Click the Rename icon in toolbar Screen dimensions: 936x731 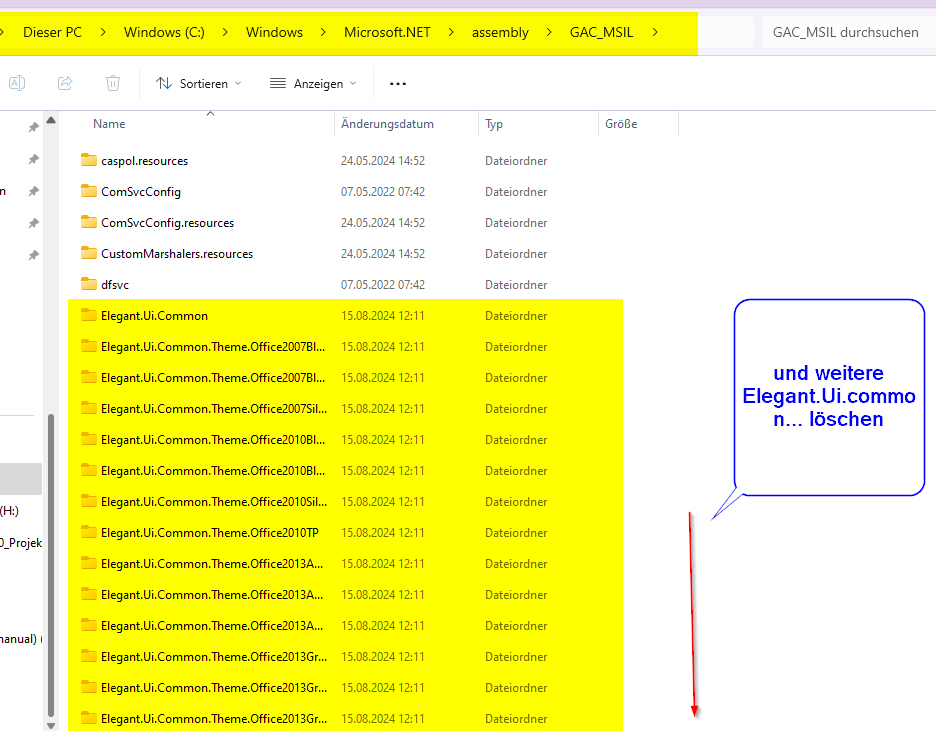click(17, 83)
